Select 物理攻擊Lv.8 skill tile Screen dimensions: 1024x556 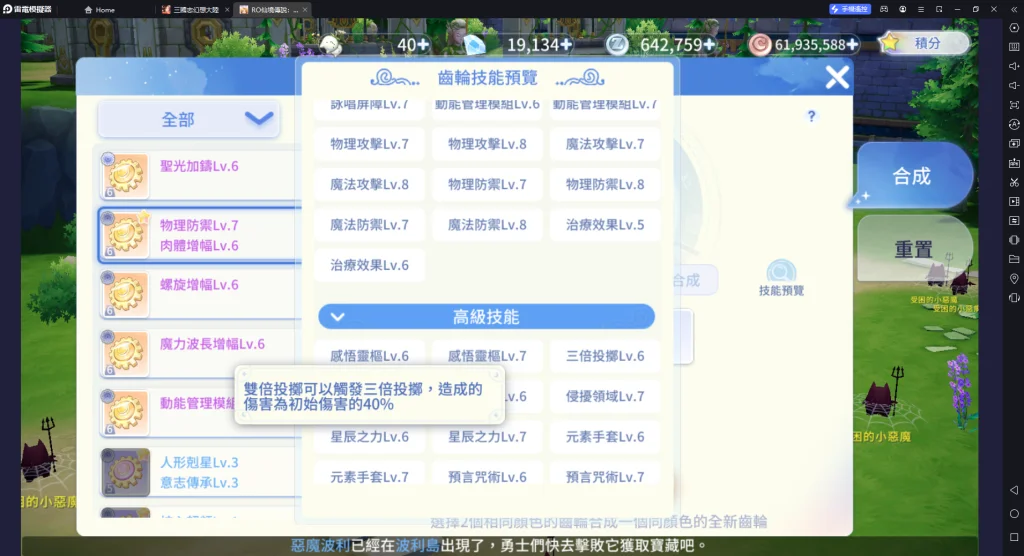pos(487,144)
